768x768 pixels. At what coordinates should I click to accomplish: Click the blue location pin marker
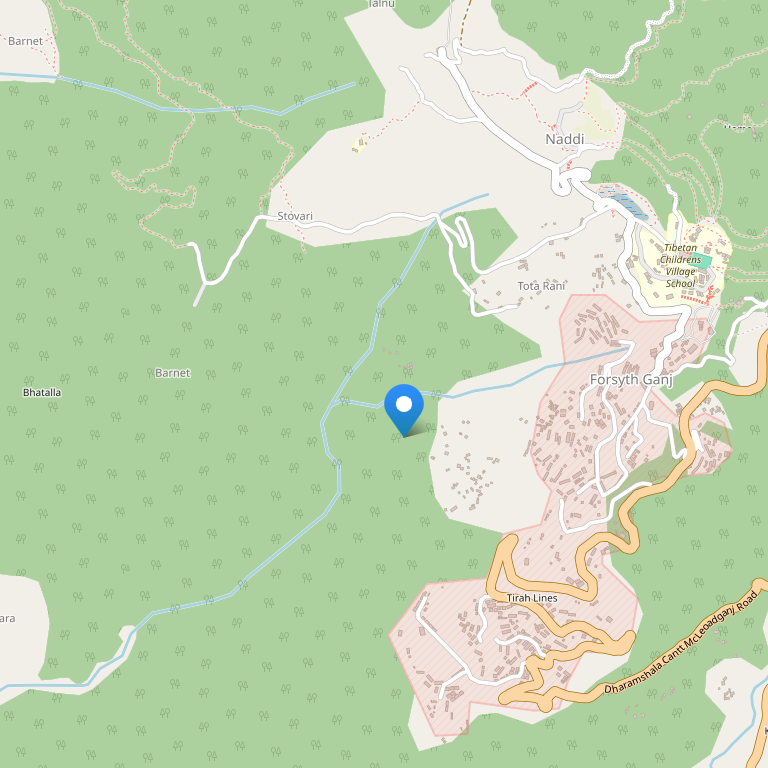[404, 410]
